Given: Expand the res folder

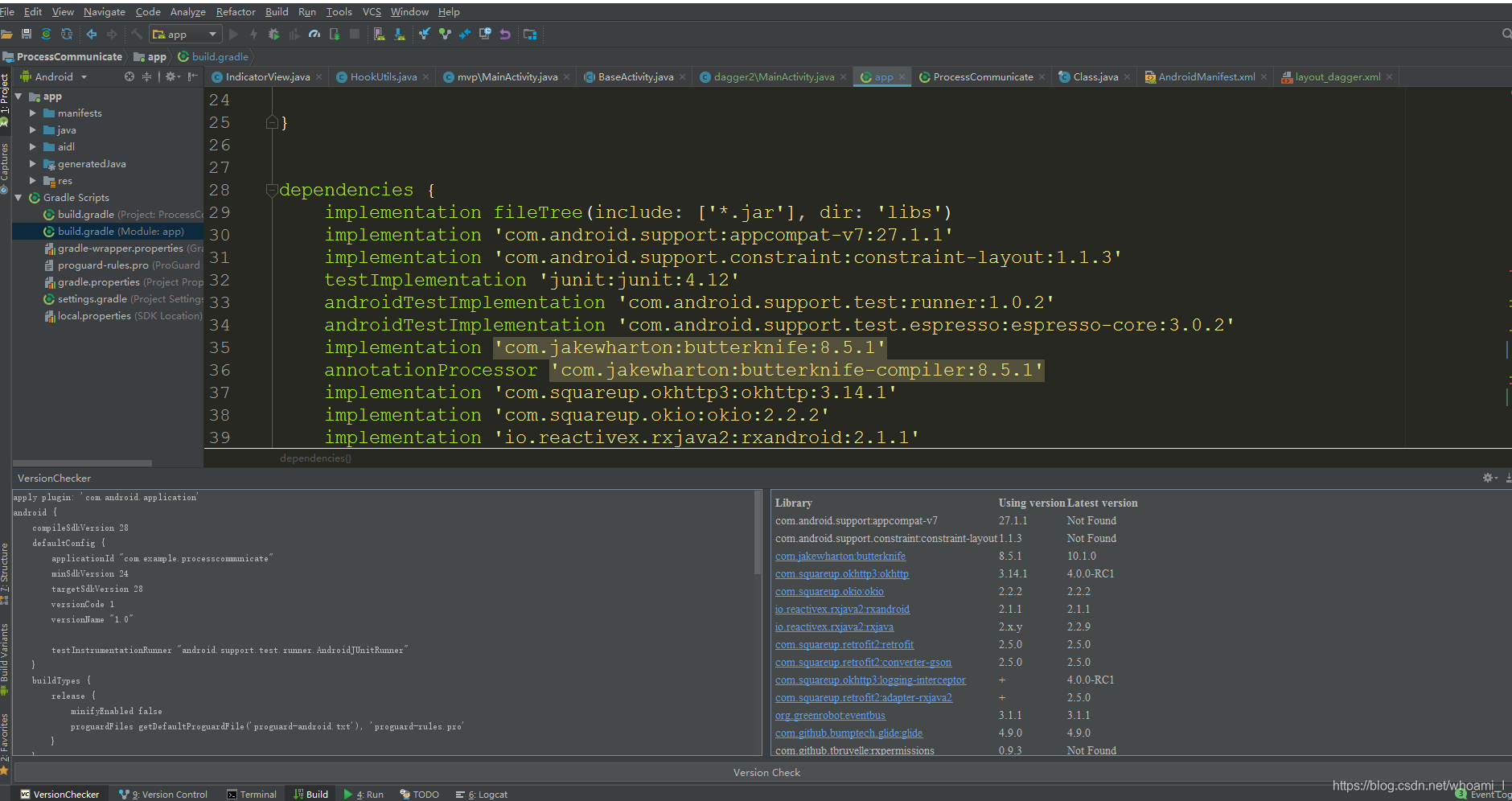Looking at the screenshot, I should pos(33,181).
